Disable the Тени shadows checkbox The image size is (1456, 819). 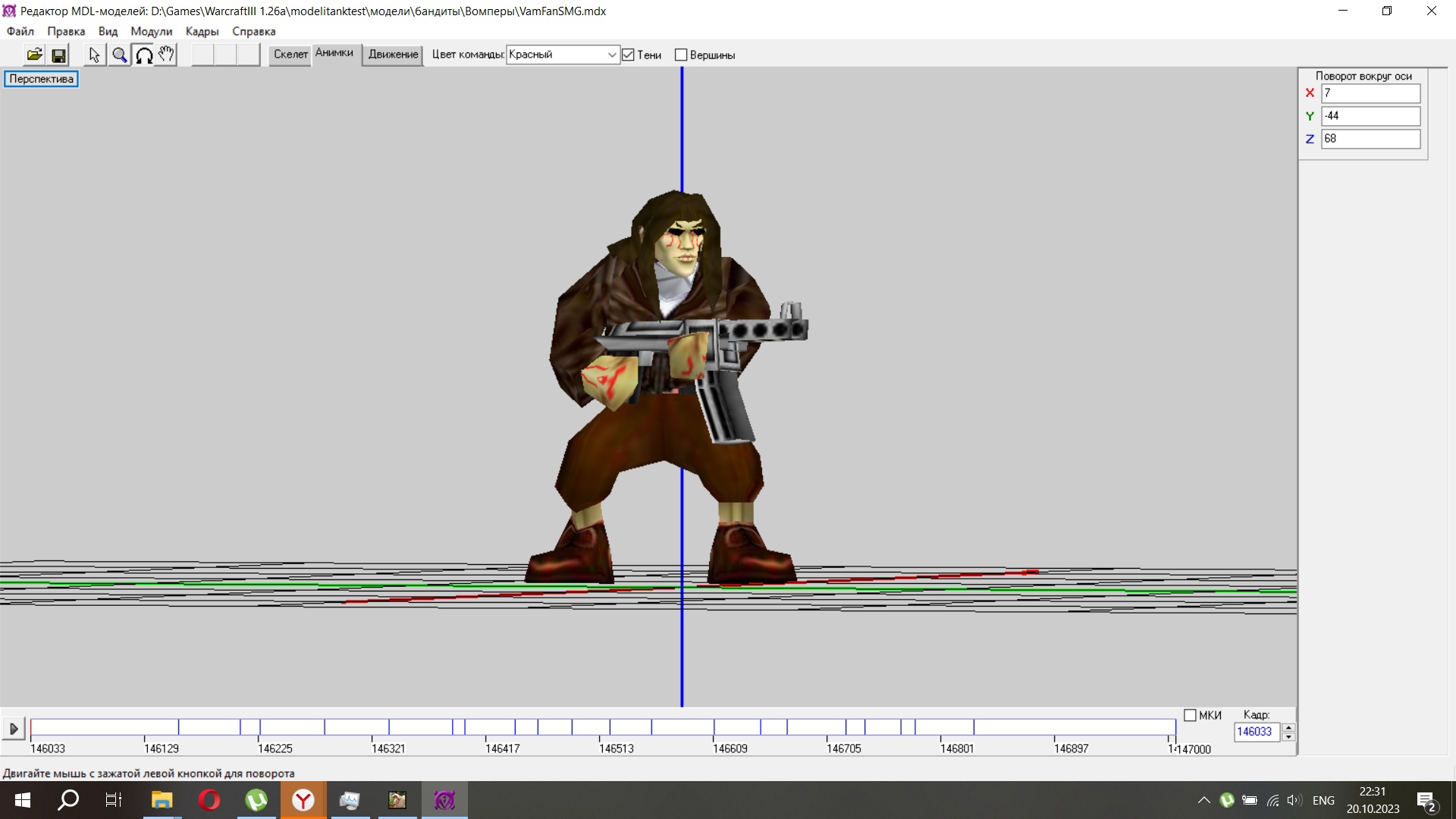click(628, 55)
